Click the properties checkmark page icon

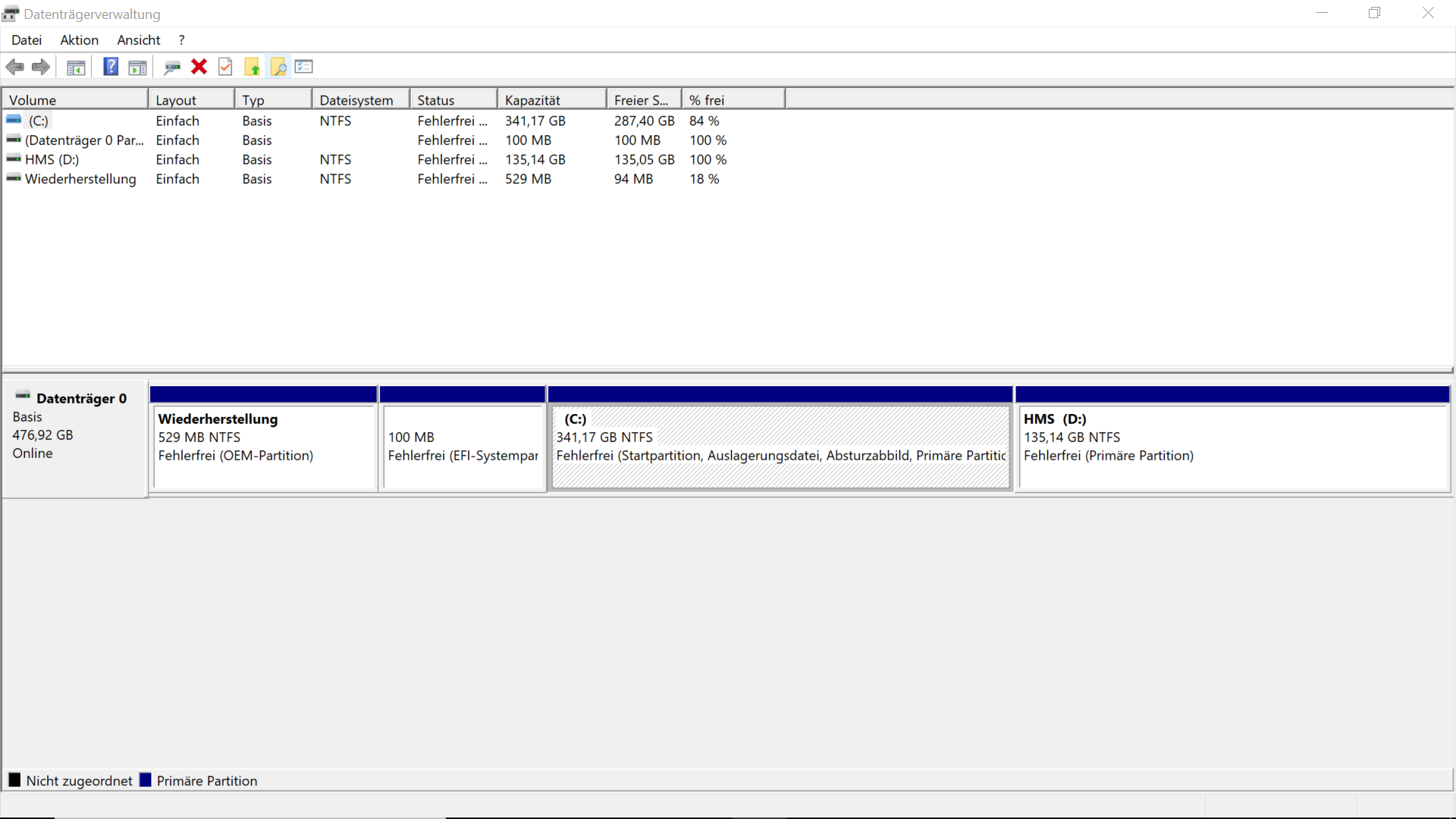[x=225, y=67]
